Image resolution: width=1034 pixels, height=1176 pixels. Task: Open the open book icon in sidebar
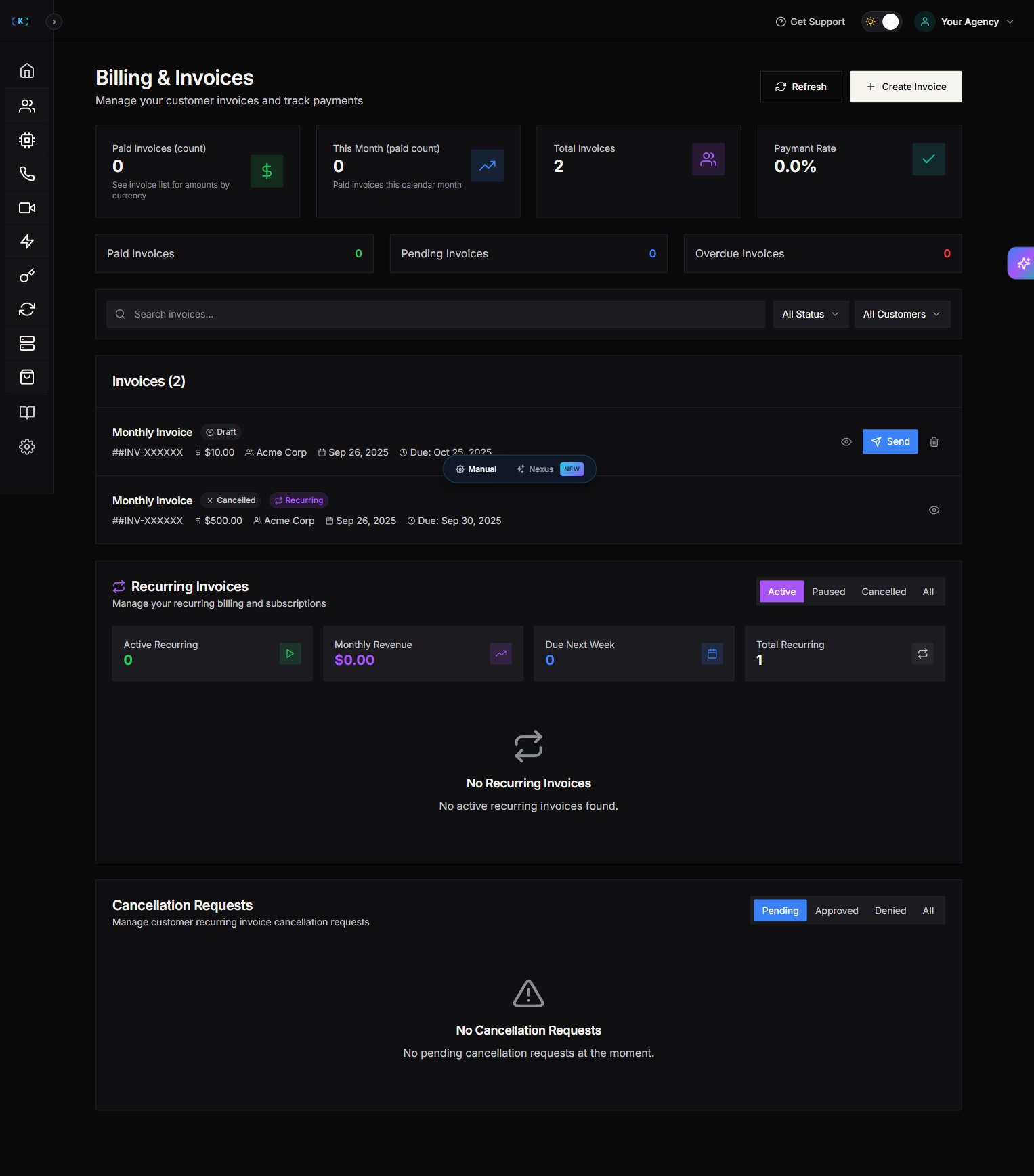(27, 412)
